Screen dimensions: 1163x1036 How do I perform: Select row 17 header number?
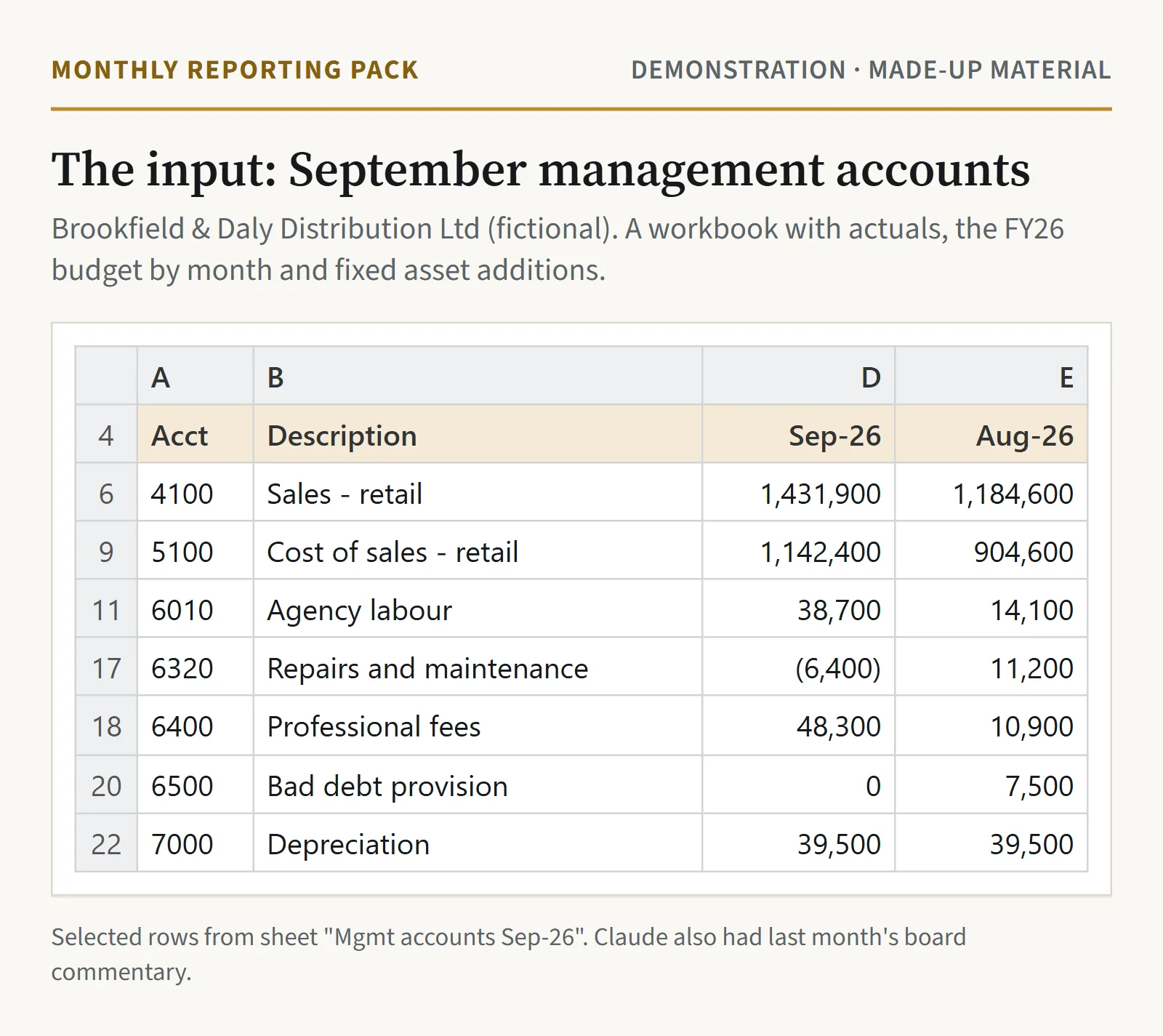click(x=106, y=667)
